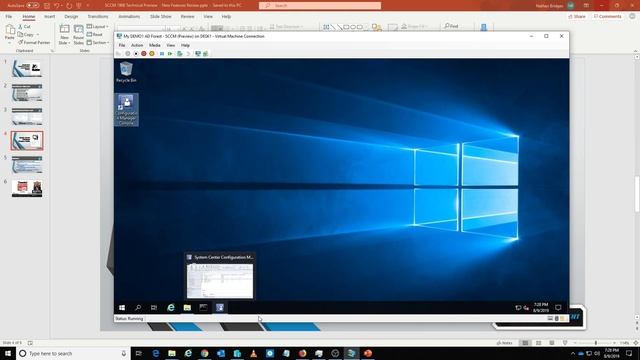Select slide 3 thumbnail in PowerPoint

[27, 117]
